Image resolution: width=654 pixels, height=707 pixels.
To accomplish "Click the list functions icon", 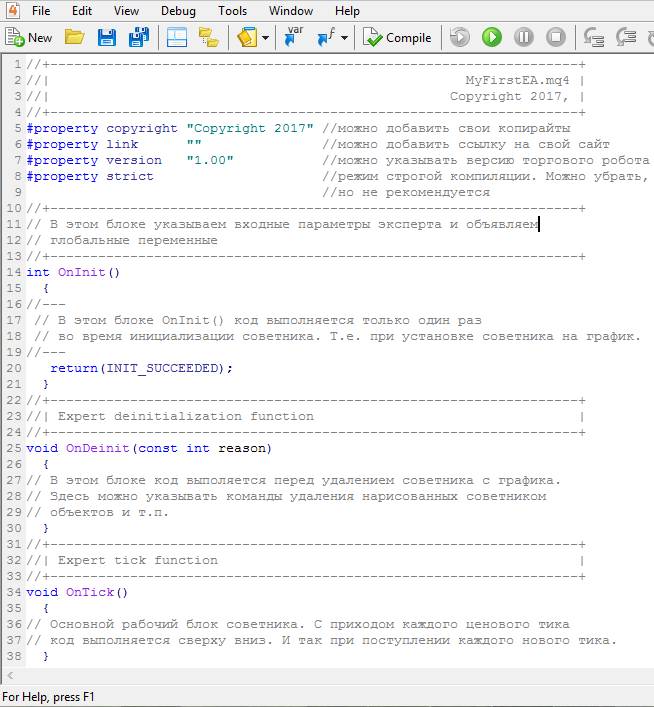I will click(326, 38).
